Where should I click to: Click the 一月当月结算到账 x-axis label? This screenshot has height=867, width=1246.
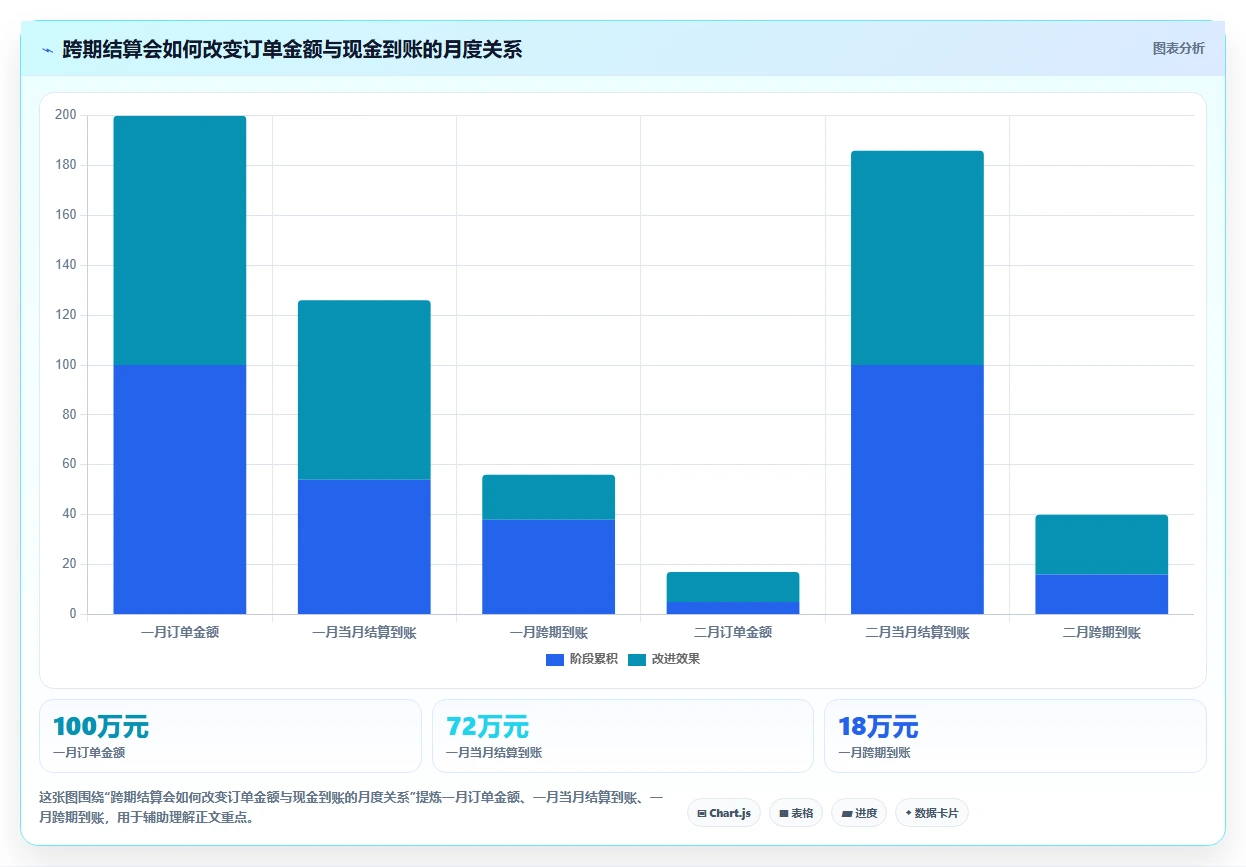coord(364,632)
